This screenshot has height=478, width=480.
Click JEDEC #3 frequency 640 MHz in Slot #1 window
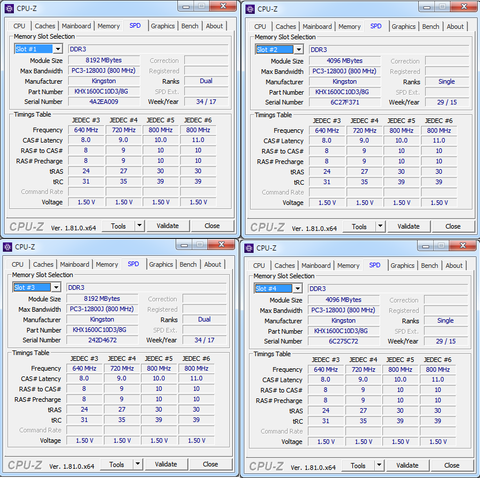86,130
